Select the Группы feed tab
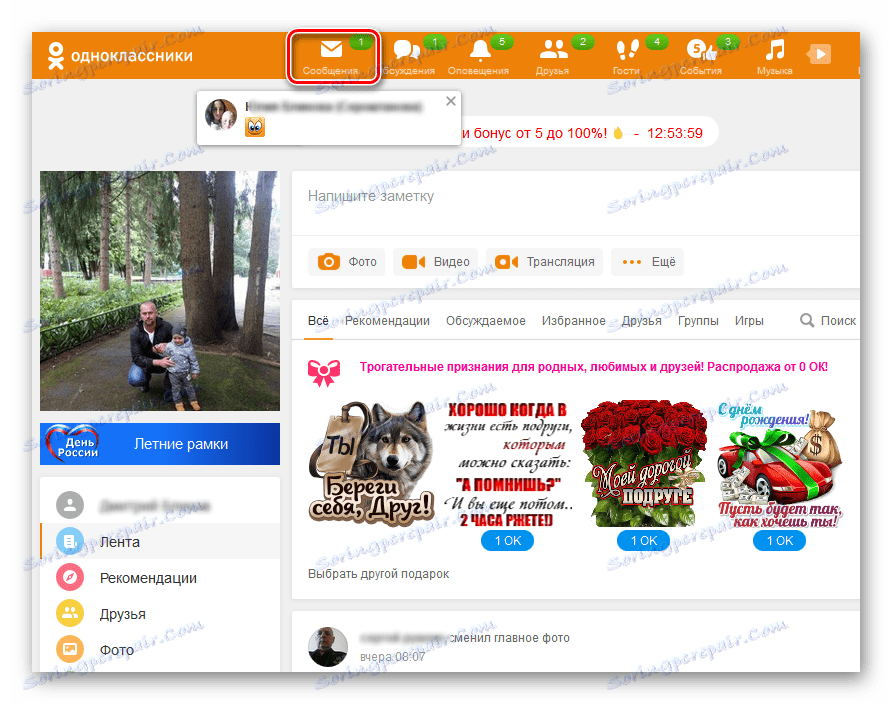 tap(698, 321)
